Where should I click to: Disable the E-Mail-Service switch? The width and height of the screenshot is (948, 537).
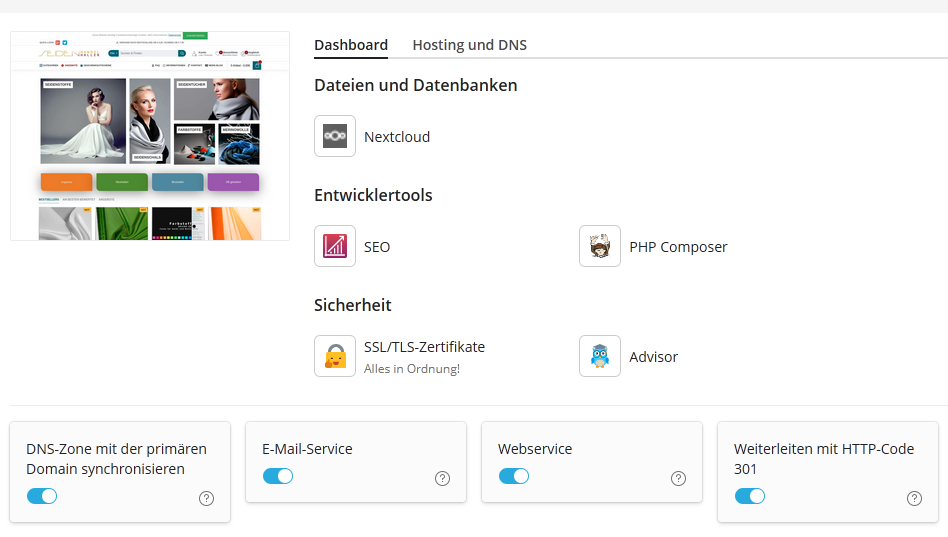278,476
